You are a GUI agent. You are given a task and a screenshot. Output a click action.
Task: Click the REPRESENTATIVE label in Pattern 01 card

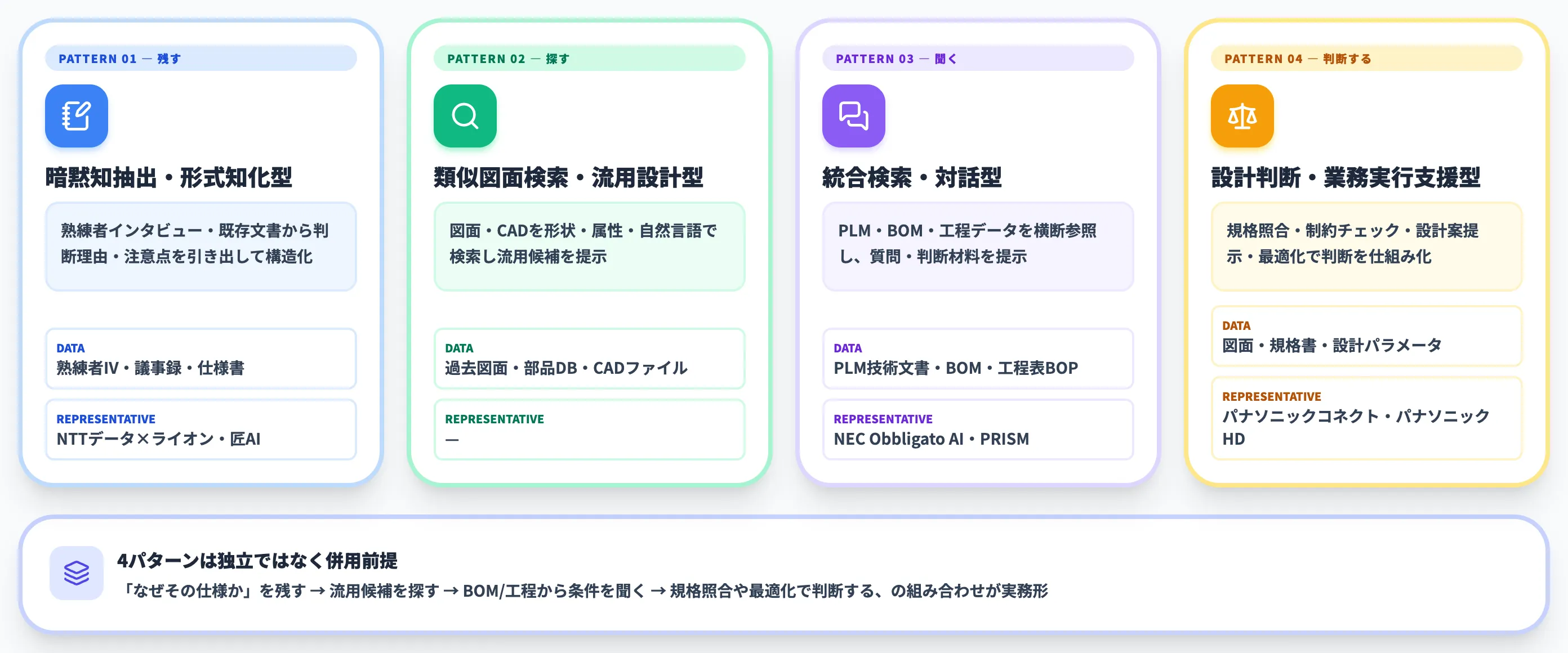click(x=106, y=419)
